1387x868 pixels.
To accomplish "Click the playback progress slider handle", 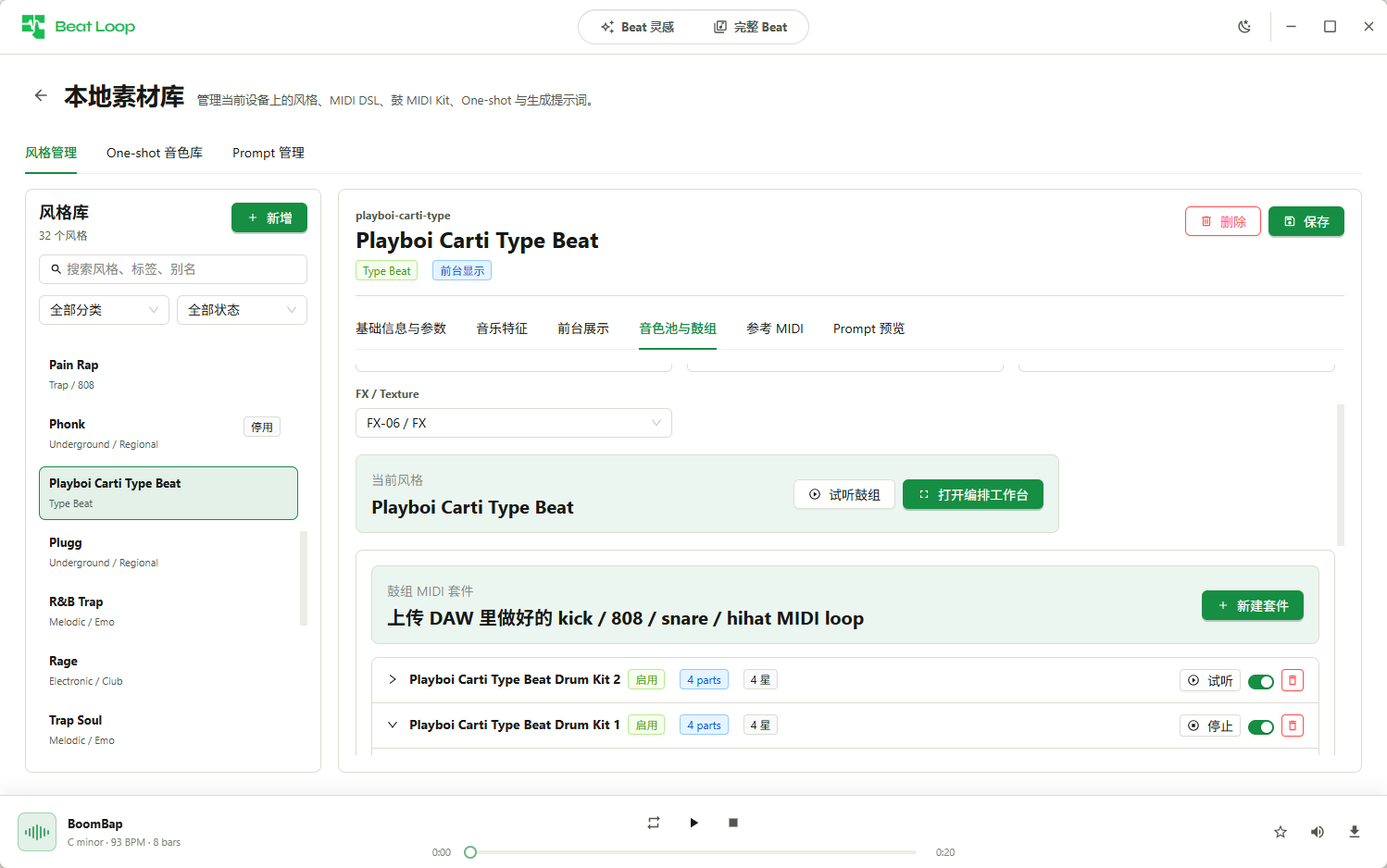I will [x=470, y=852].
